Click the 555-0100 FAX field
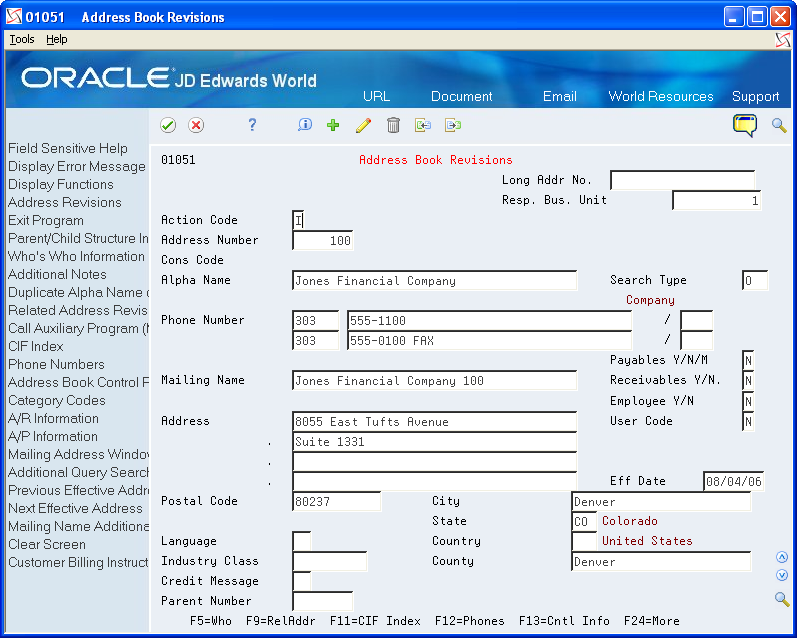This screenshot has height=638, width=797. pos(489,341)
